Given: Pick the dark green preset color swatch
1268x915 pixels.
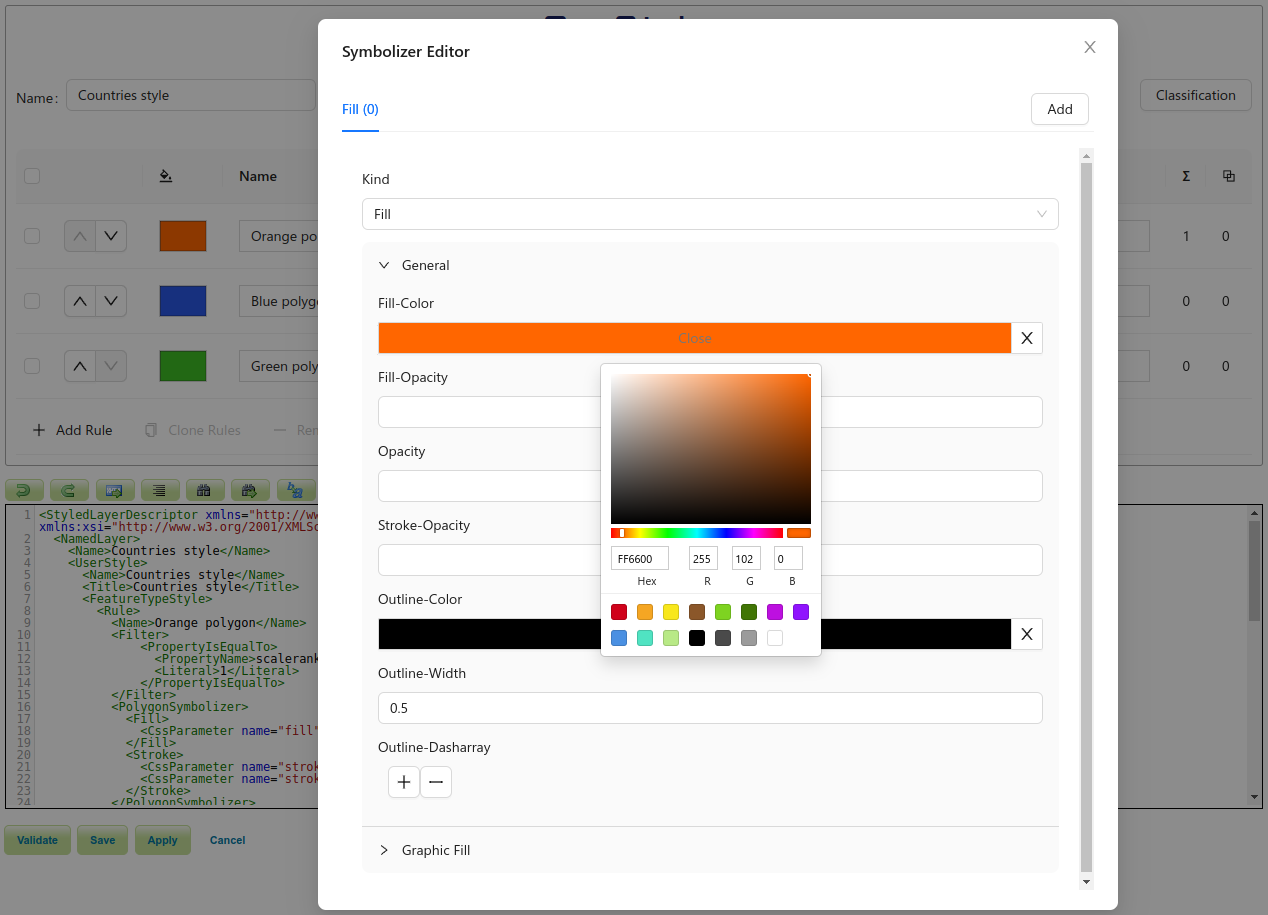Looking at the screenshot, I should 749,612.
